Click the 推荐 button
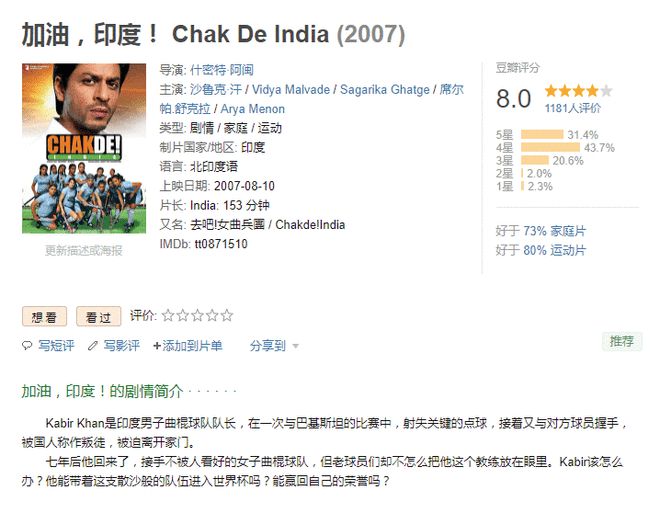 622,341
